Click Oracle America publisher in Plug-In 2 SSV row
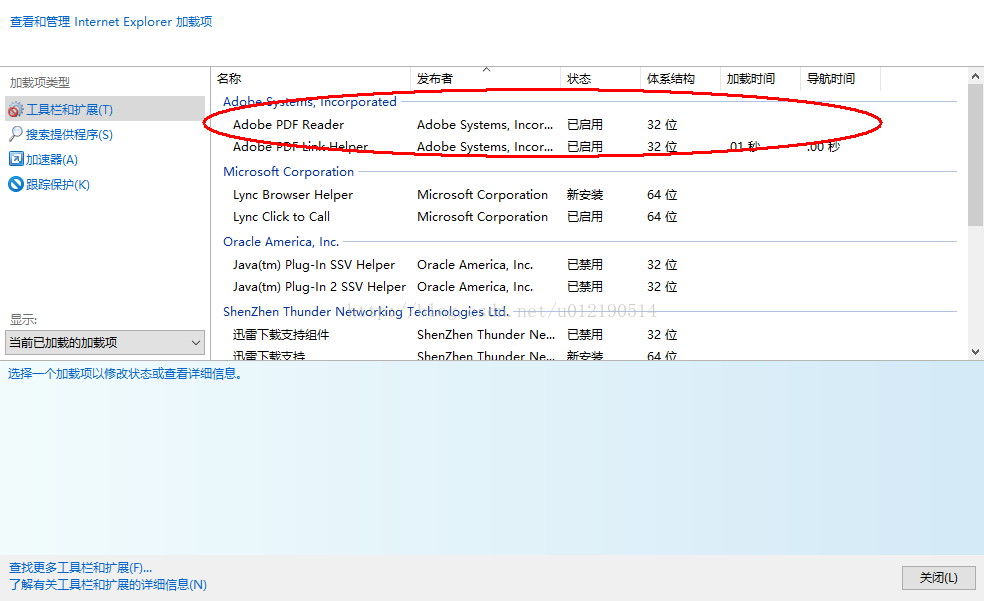 (475, 287)
